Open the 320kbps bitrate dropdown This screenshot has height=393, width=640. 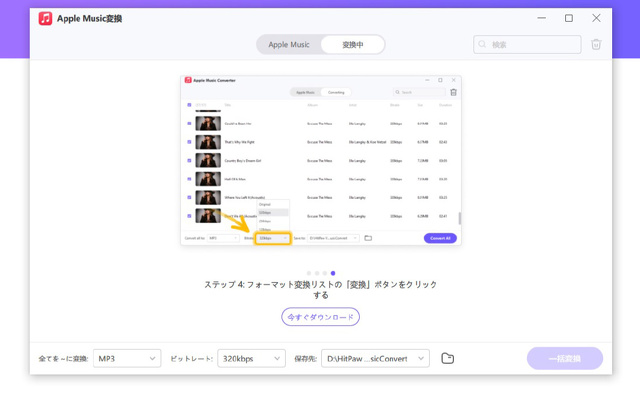click(x=251, y=358)
